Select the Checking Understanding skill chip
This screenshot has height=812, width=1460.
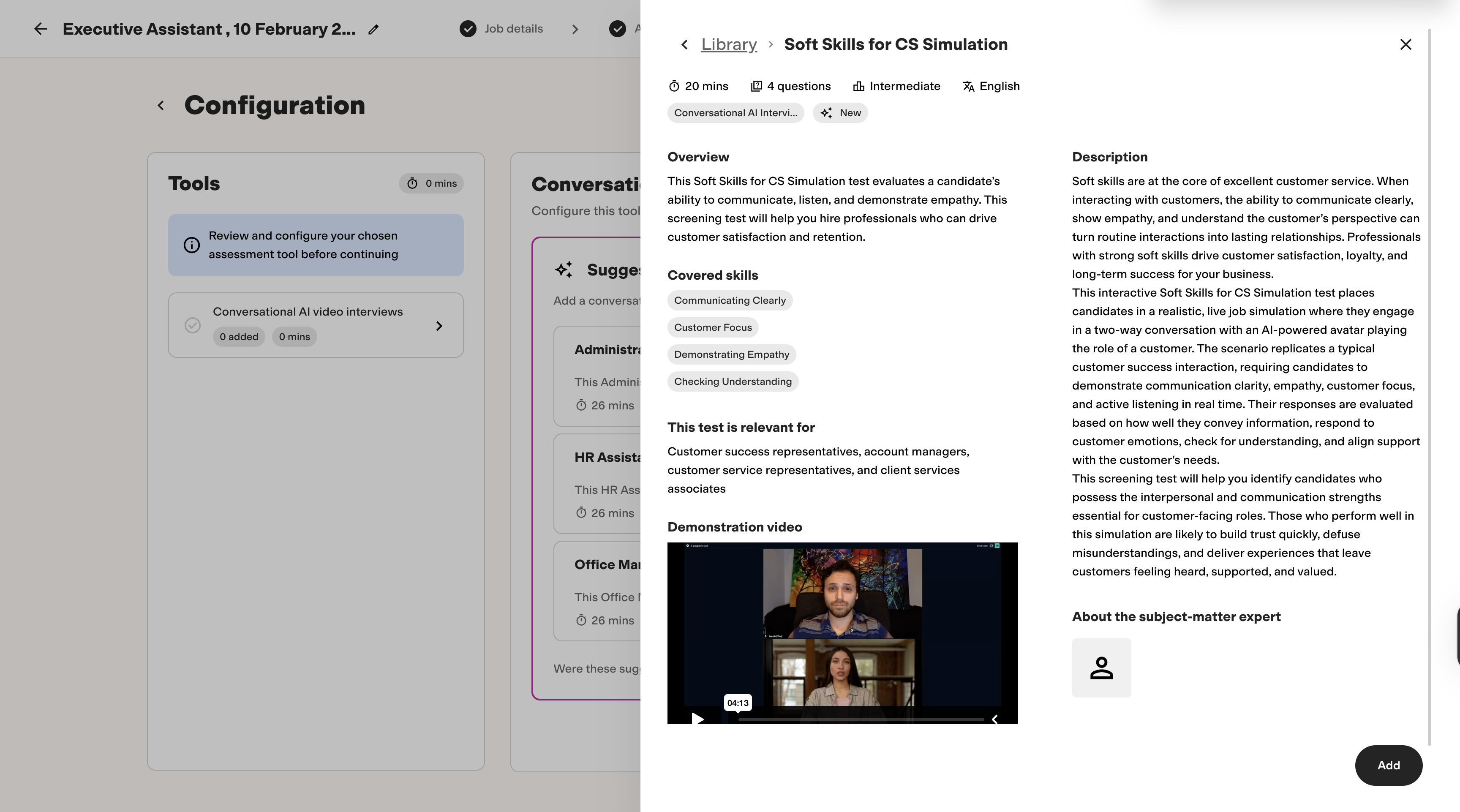coord(733,382)
